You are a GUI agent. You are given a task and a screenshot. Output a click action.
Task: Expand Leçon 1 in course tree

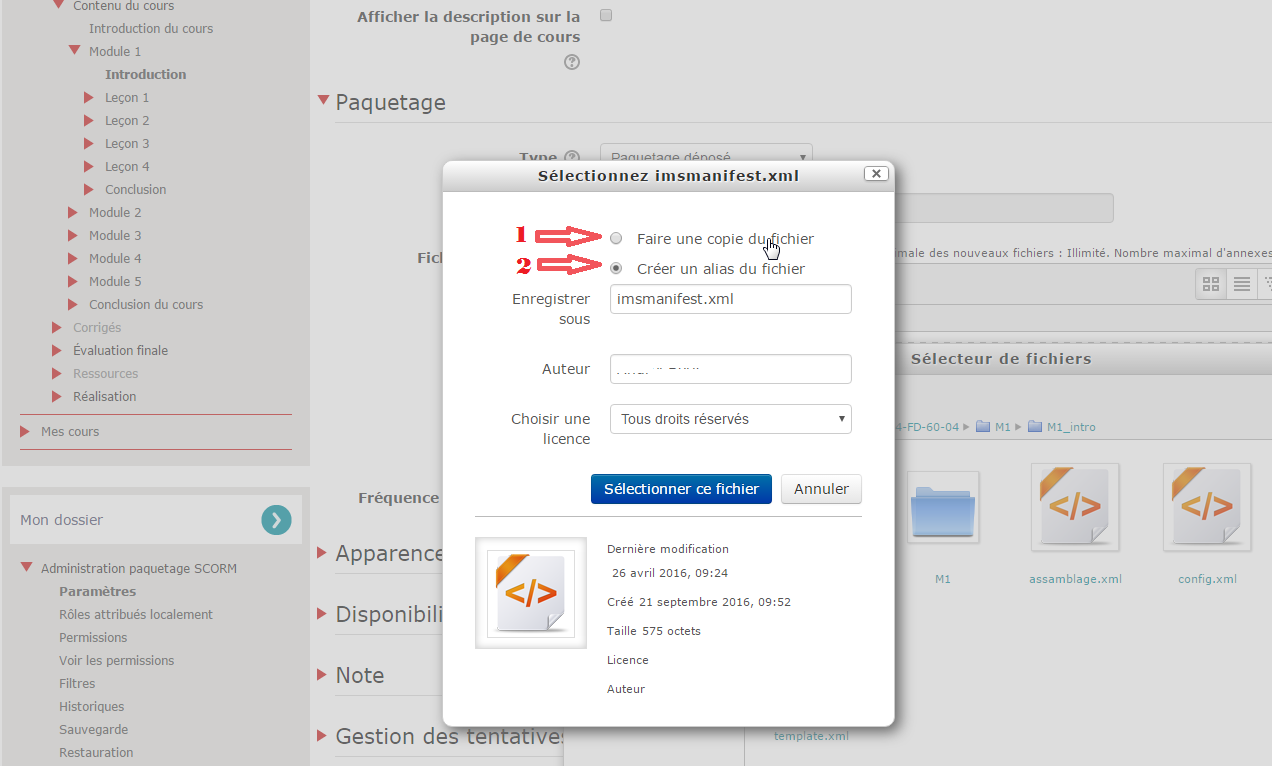[x=90, y=98]
